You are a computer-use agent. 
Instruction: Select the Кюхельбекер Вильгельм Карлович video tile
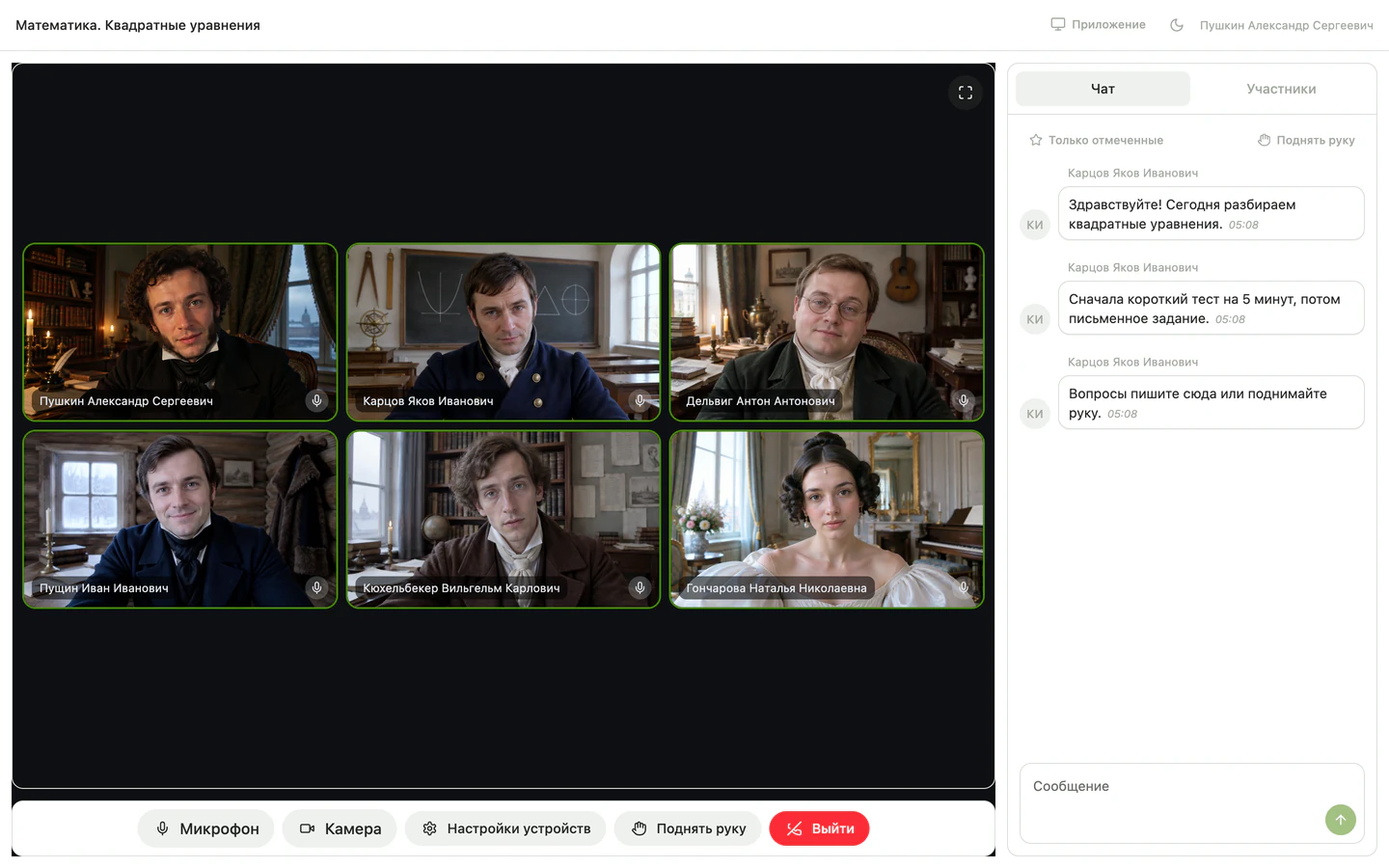pos(504,519)
